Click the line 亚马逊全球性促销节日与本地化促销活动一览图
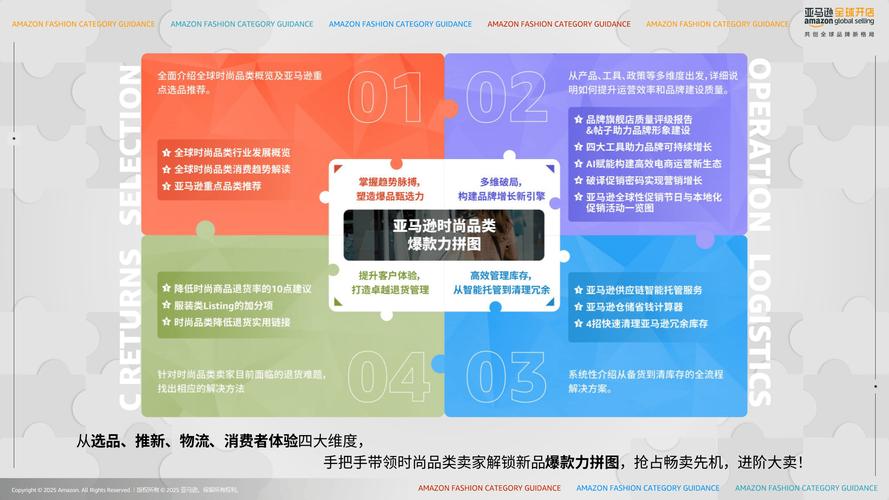The height and width of the screenshot is (500, 889). pos(654,202)
